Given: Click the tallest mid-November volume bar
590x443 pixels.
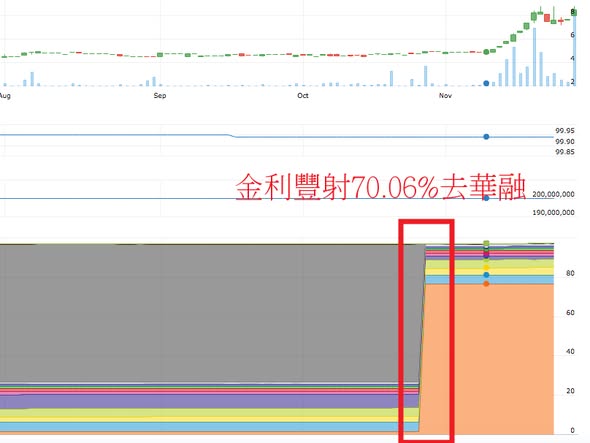Looking at the screenshot, I should coord(534,57).
